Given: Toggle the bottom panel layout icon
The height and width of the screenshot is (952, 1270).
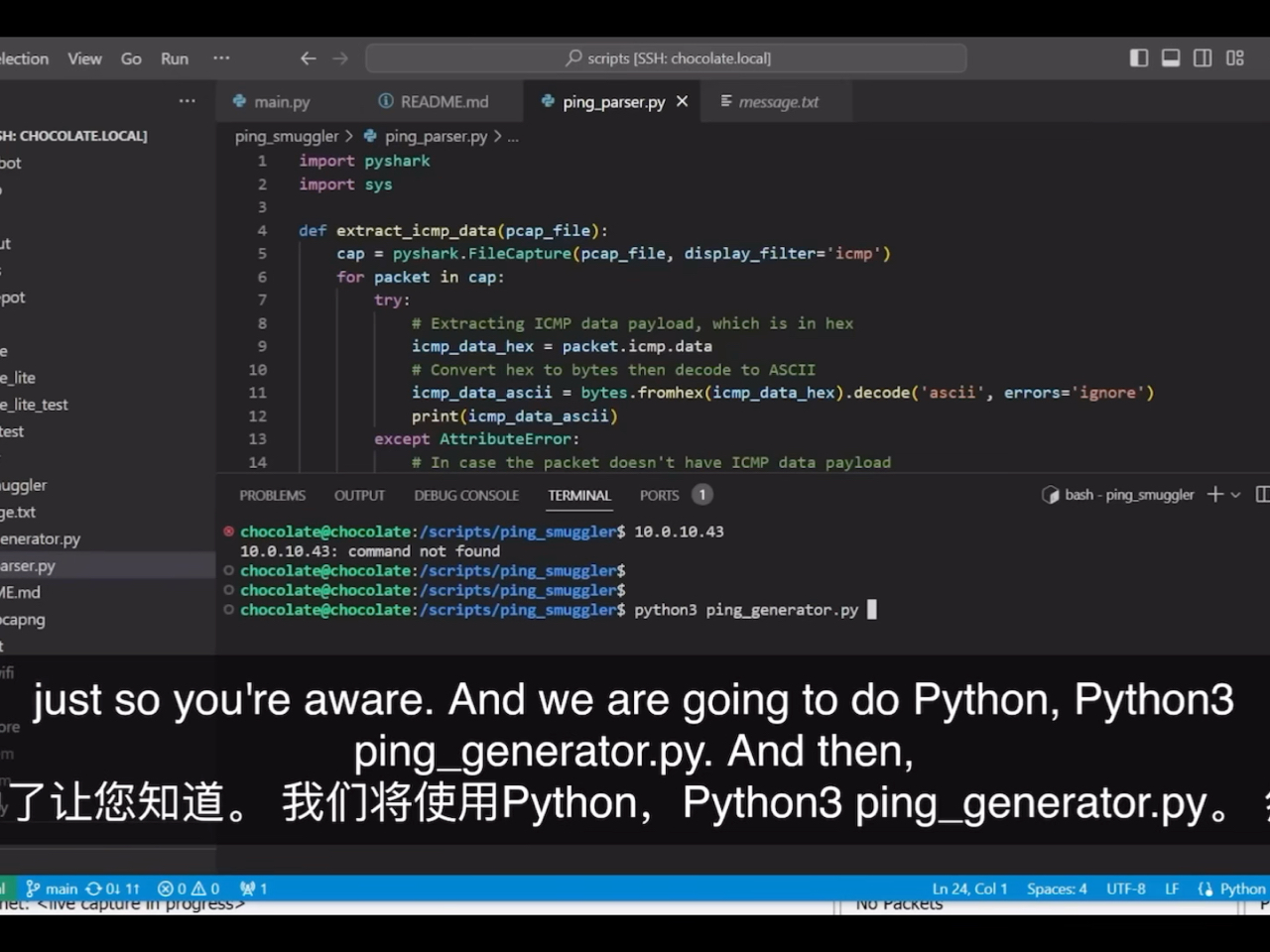Looking at the screenshot, I should pyautogui.click(x=1171, y=58).
